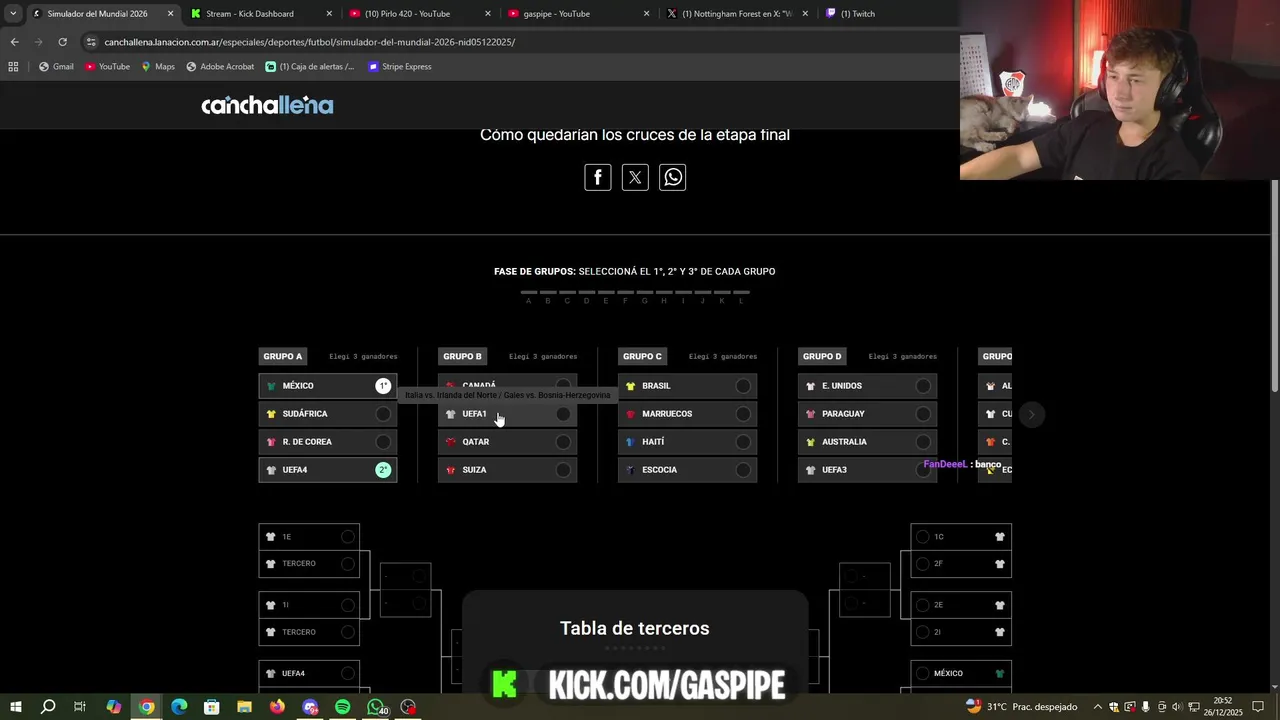
Task: Select E. Unidos' circle in Grupo D
Action: coord(923,386)
